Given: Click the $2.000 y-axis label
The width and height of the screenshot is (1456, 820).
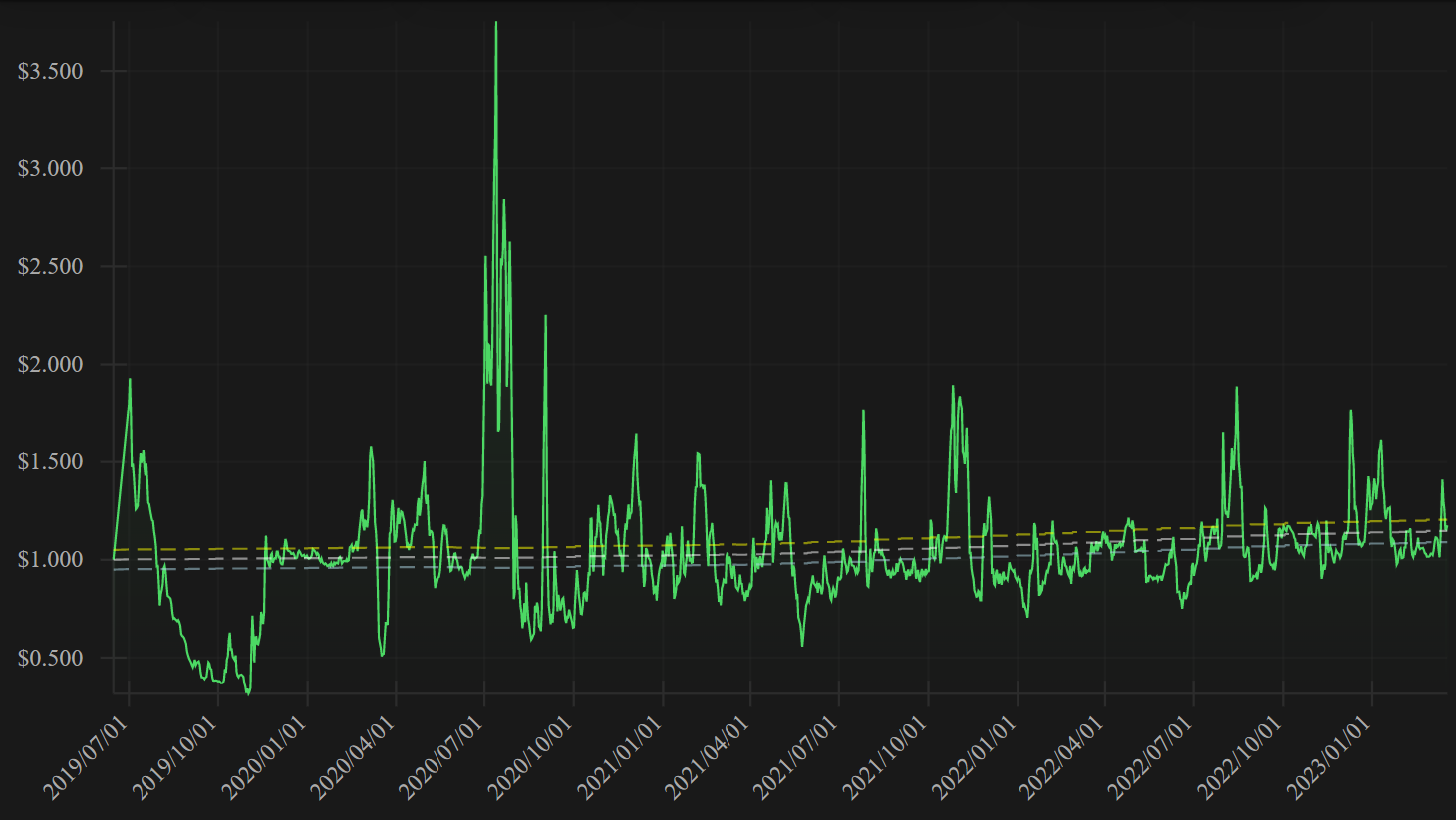Looking at the screenshot, I should tap(50, 364).
